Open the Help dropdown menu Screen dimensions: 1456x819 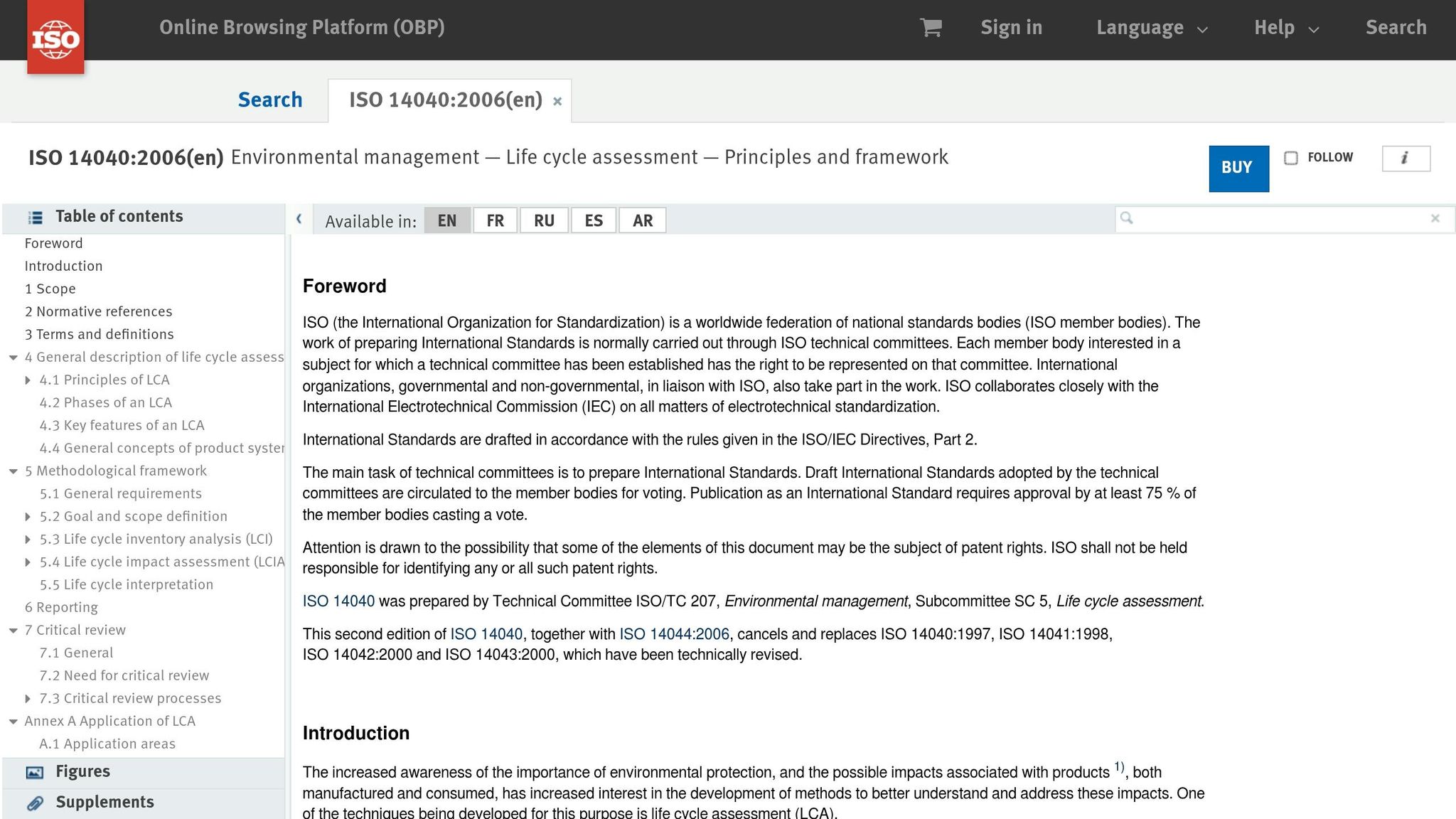(x=1286, y=28)
